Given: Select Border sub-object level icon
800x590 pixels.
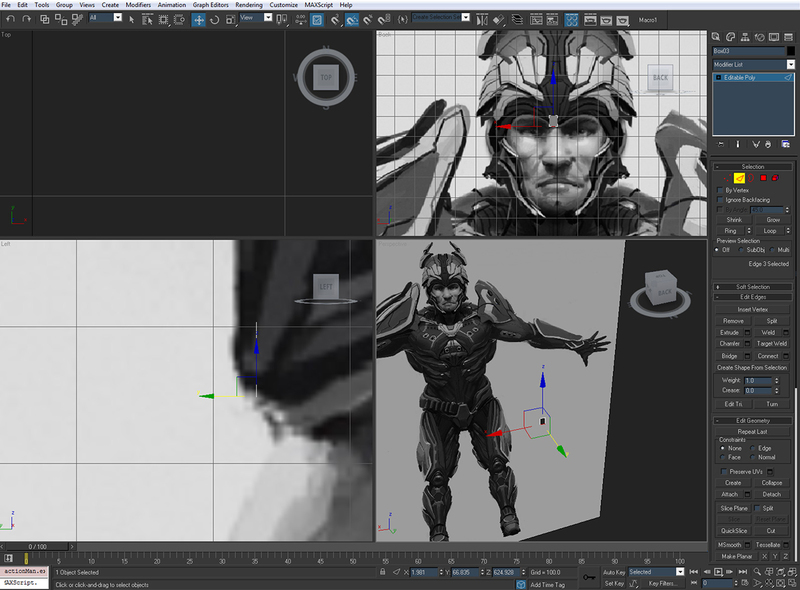Looking at the screenshot, I should click(x=751, y=178).
